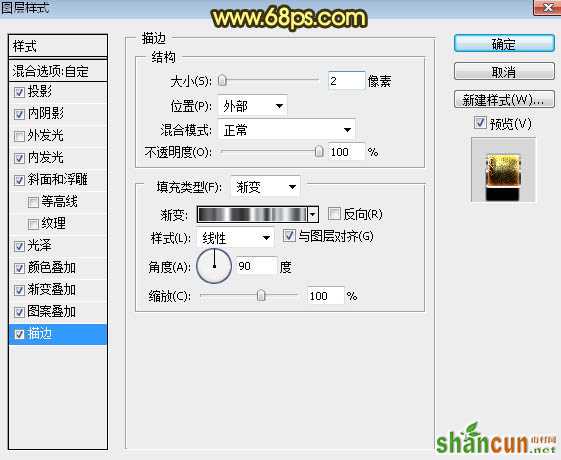Select 斜面和浮雕 in the styles list
The image size is (561, 460).
coord(57,180)
